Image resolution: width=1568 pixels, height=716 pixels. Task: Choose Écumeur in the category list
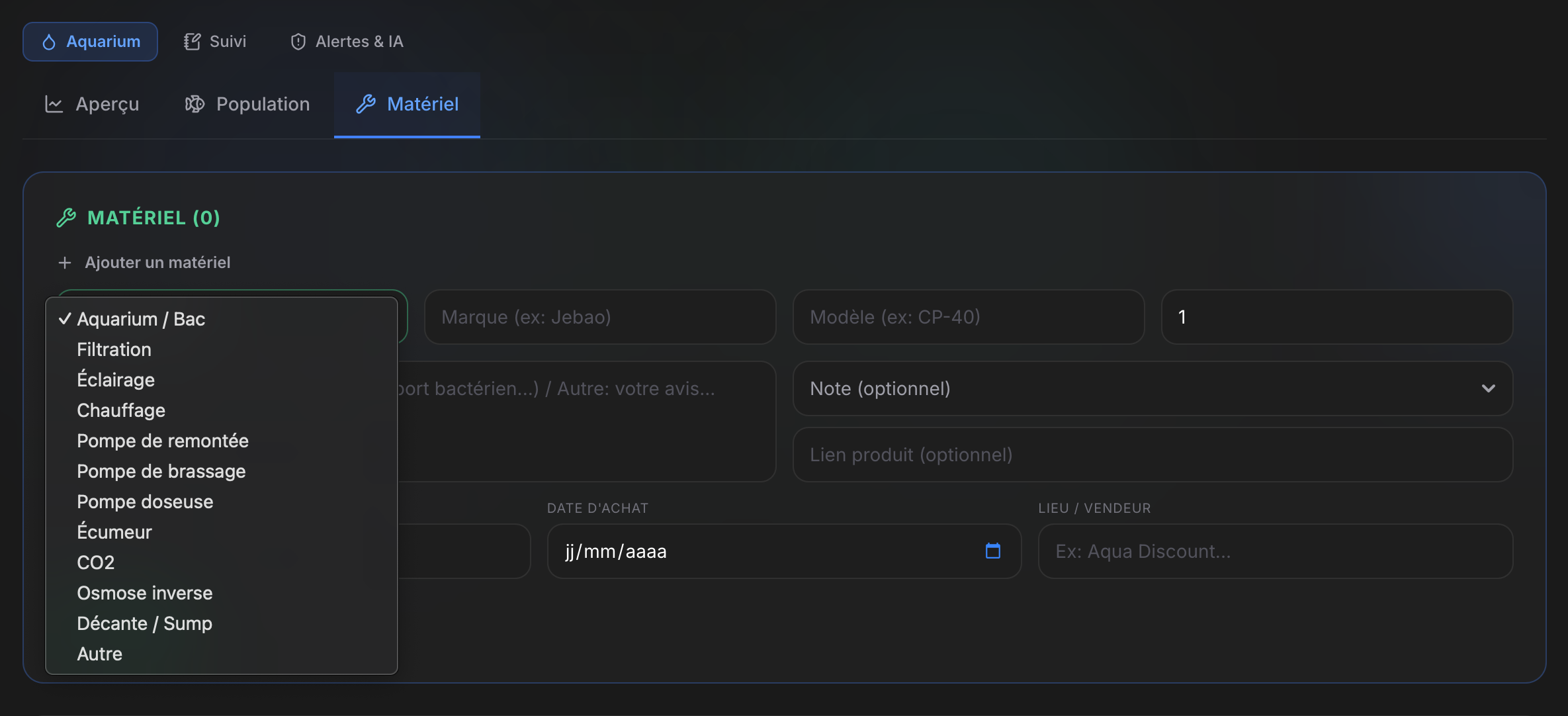(x=114, y=532)
